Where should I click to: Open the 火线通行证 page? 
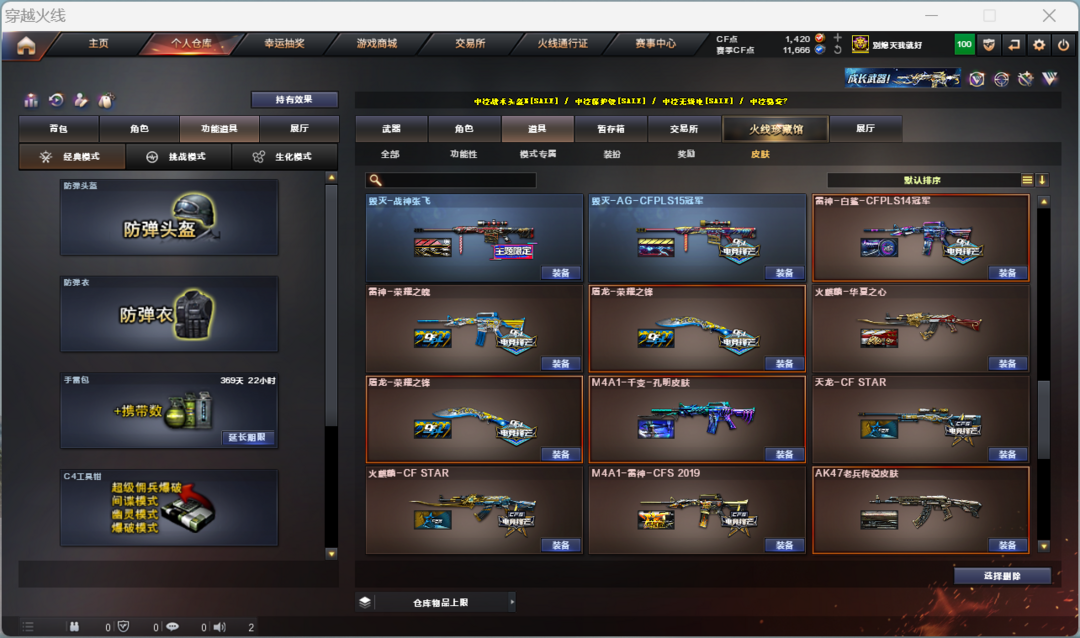(563, 43)
